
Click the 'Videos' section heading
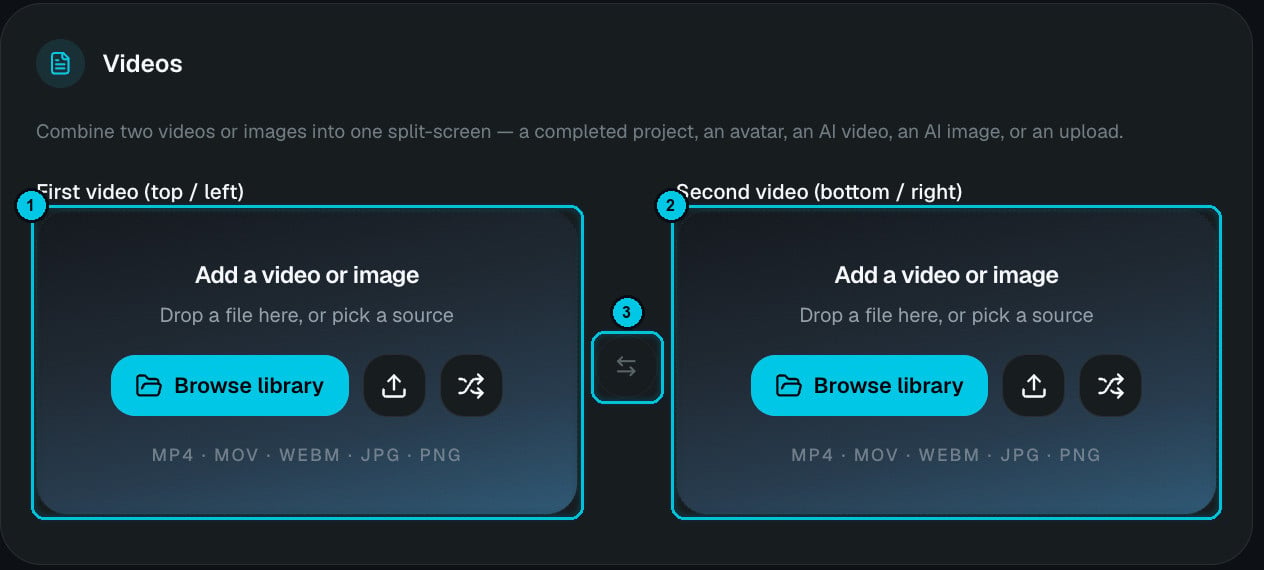[143, 64]
